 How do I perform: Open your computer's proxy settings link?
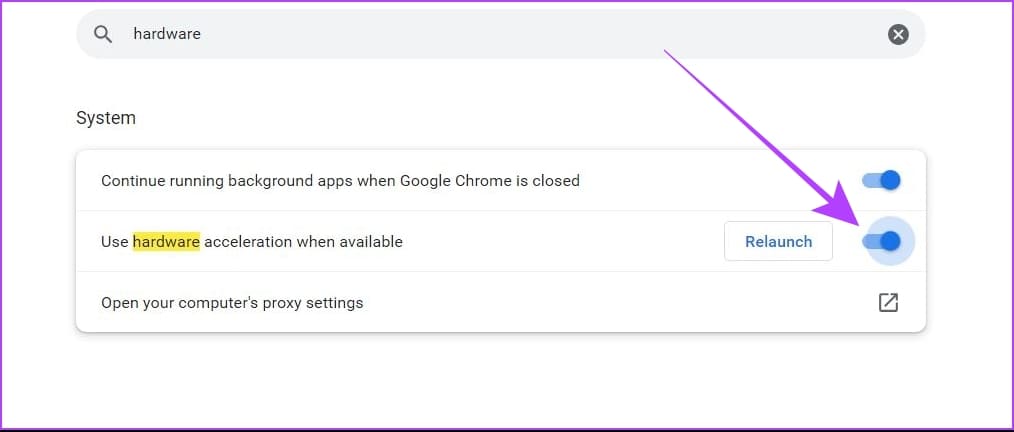(x=232, y=302)
